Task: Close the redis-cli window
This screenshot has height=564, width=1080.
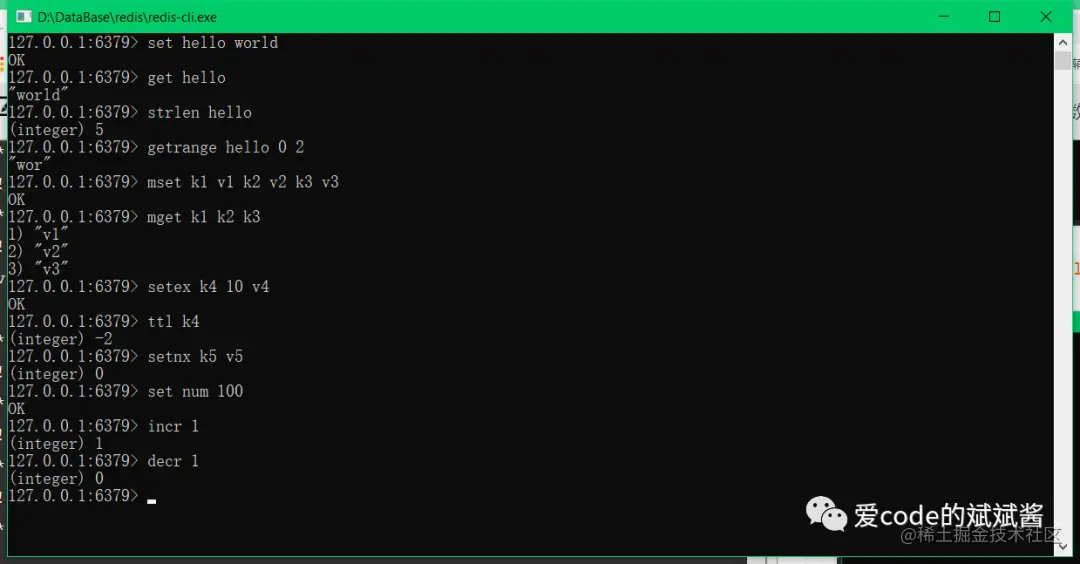Action: (1046, 17)
